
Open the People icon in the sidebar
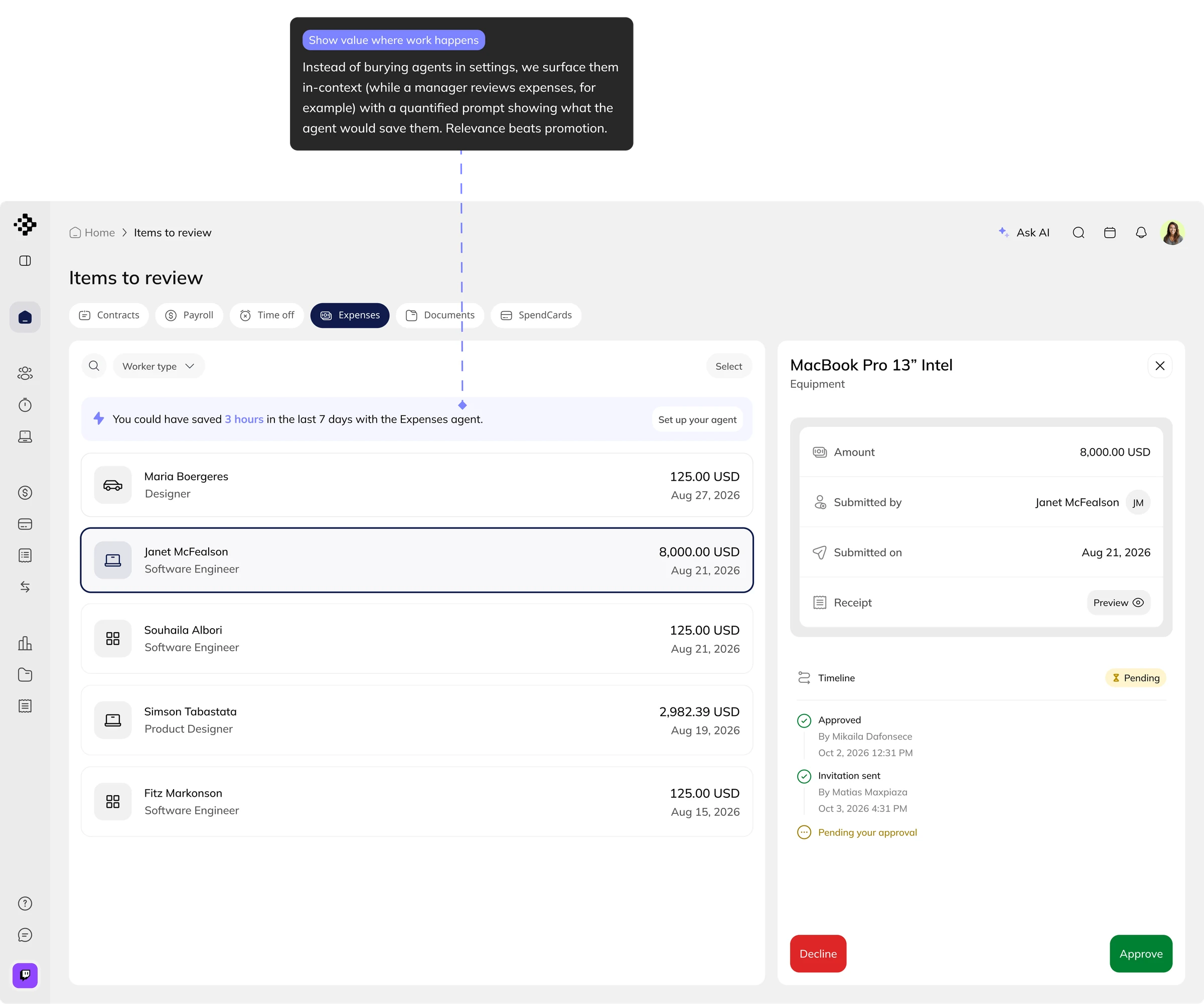pos(25,373)
